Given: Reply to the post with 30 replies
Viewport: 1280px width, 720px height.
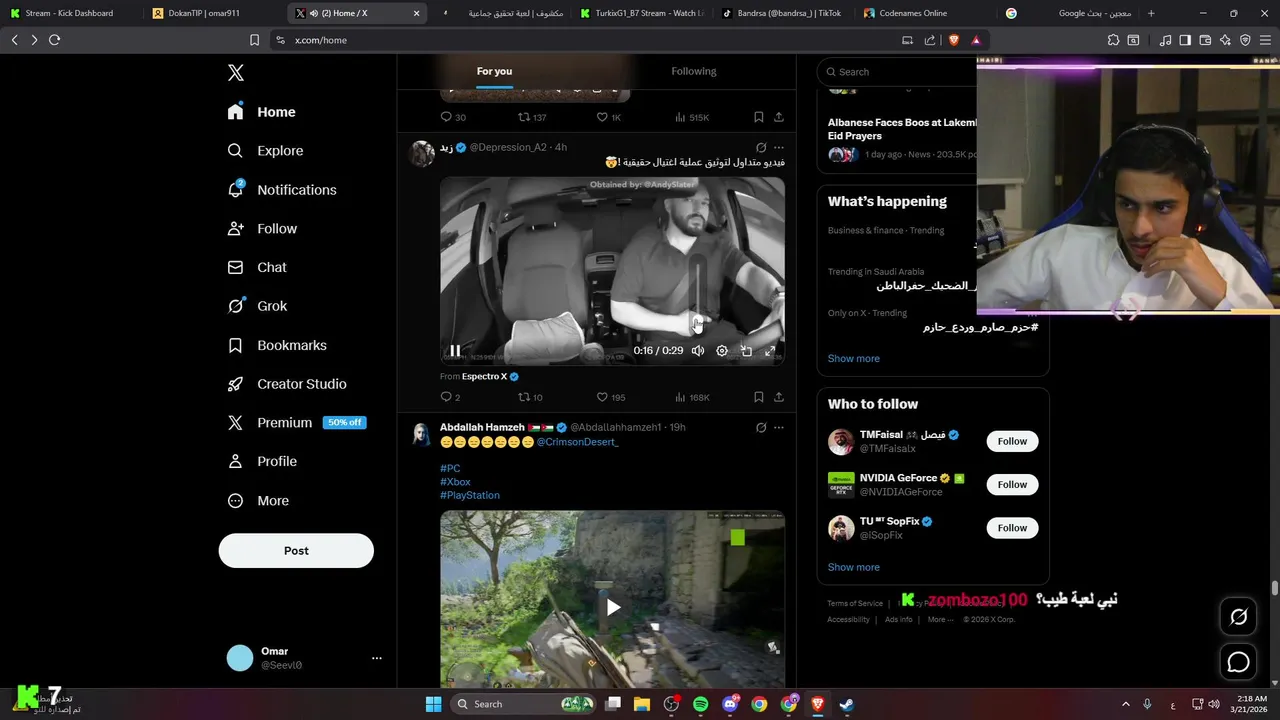Looking at the screenshot, I should 453,117.
